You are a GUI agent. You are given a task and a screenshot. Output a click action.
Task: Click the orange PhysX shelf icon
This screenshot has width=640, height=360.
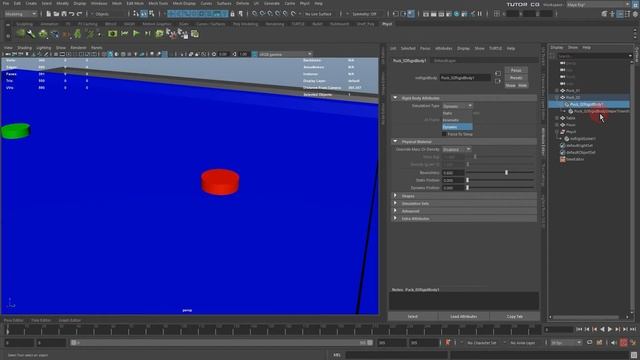click(x=66, y=34)
